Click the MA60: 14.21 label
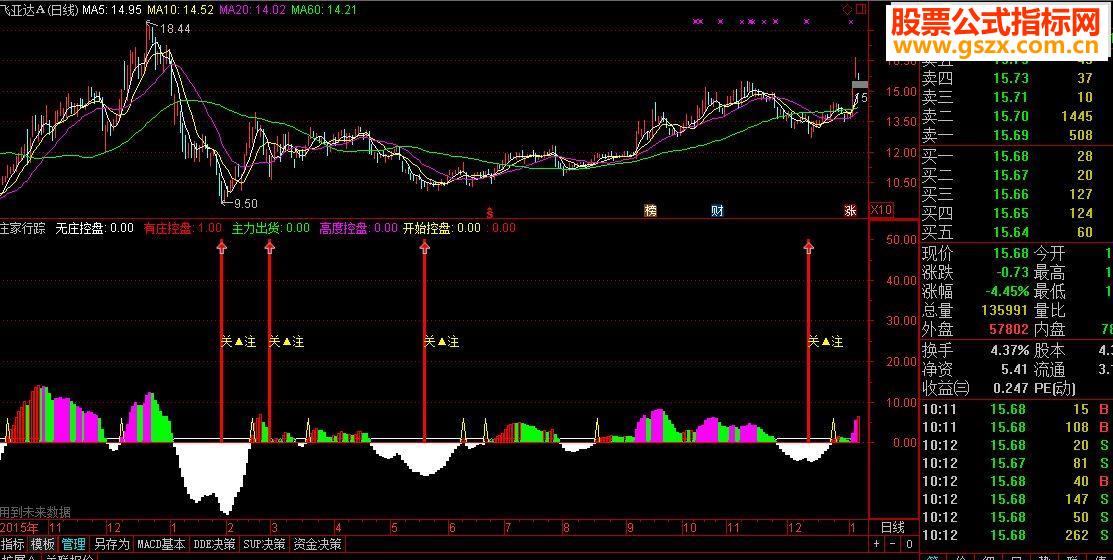 point(324,10)
